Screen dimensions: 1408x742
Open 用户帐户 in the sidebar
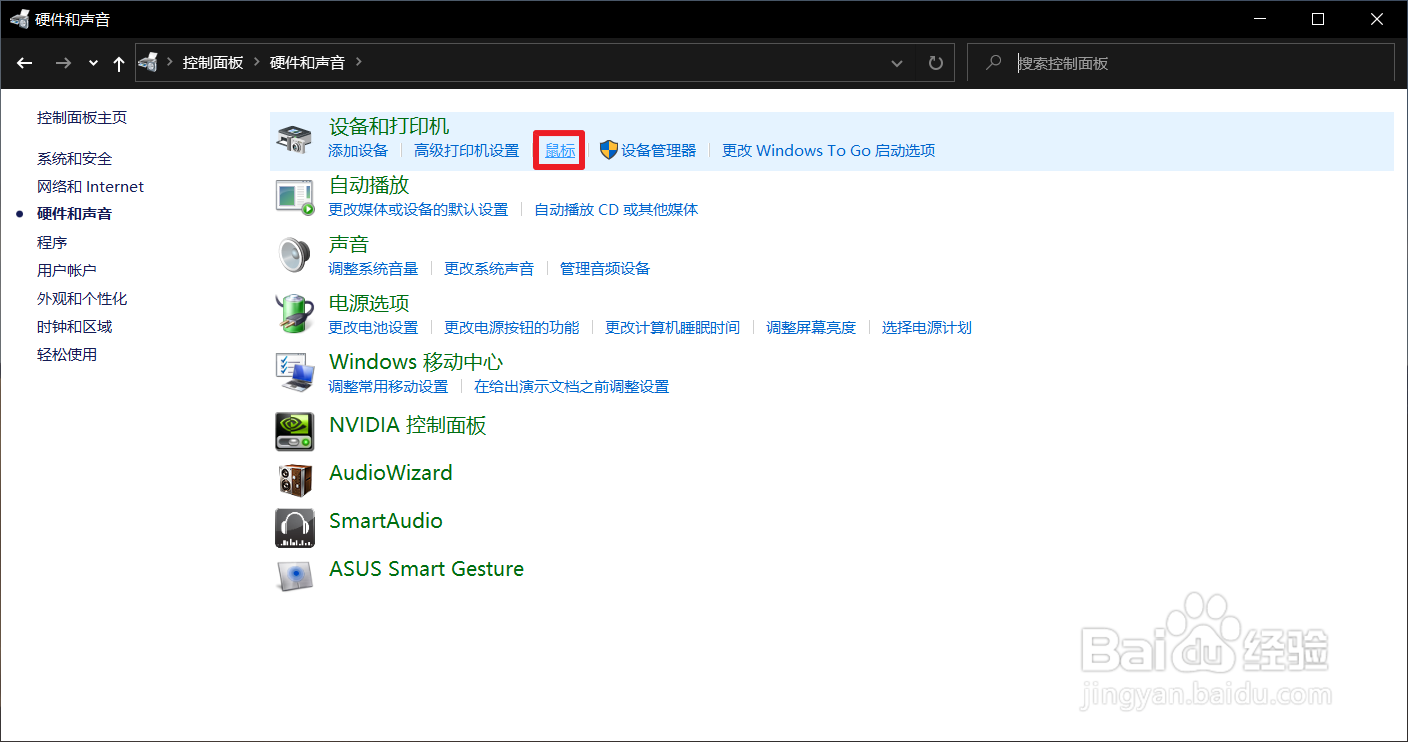(x=67, y=271)
